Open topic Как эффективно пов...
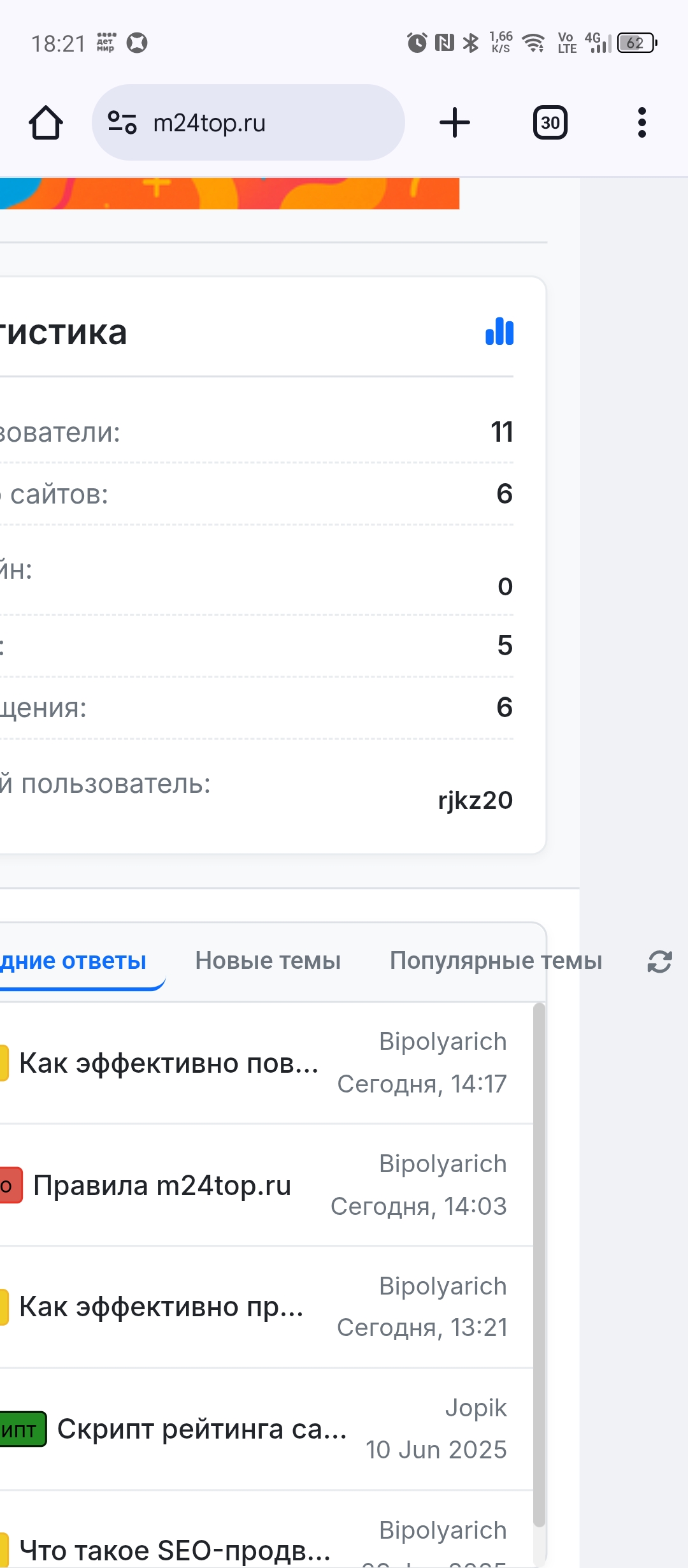This screenshot has width=688, height=1568. coord(168,1063)
